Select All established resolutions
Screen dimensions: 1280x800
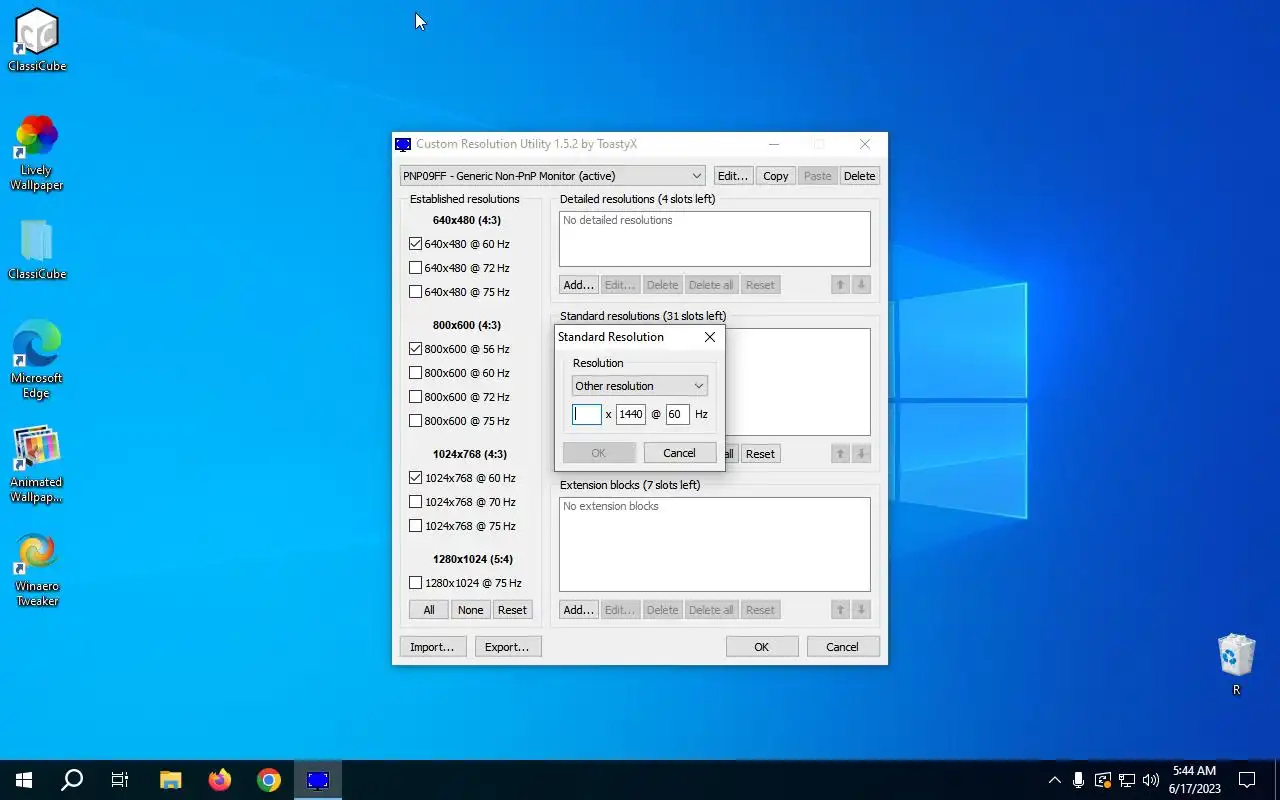(429, 610)
